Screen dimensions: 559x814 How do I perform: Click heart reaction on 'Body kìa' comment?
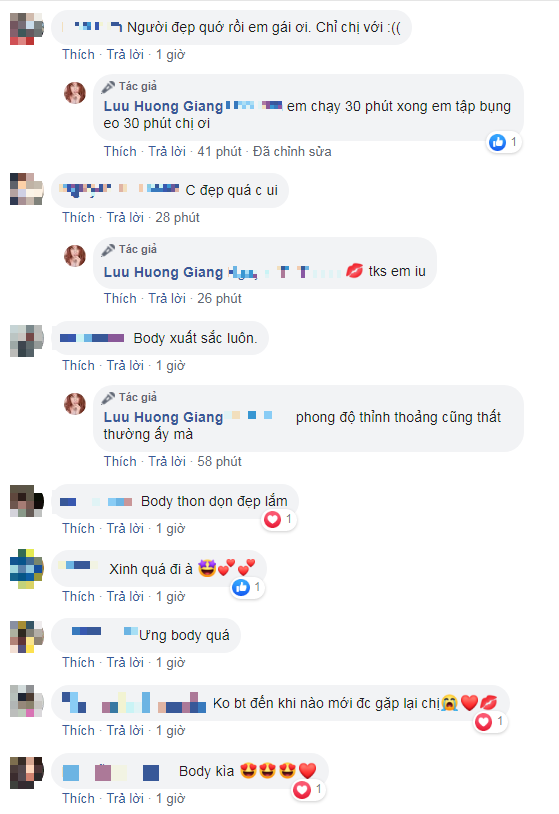[302, 790]
